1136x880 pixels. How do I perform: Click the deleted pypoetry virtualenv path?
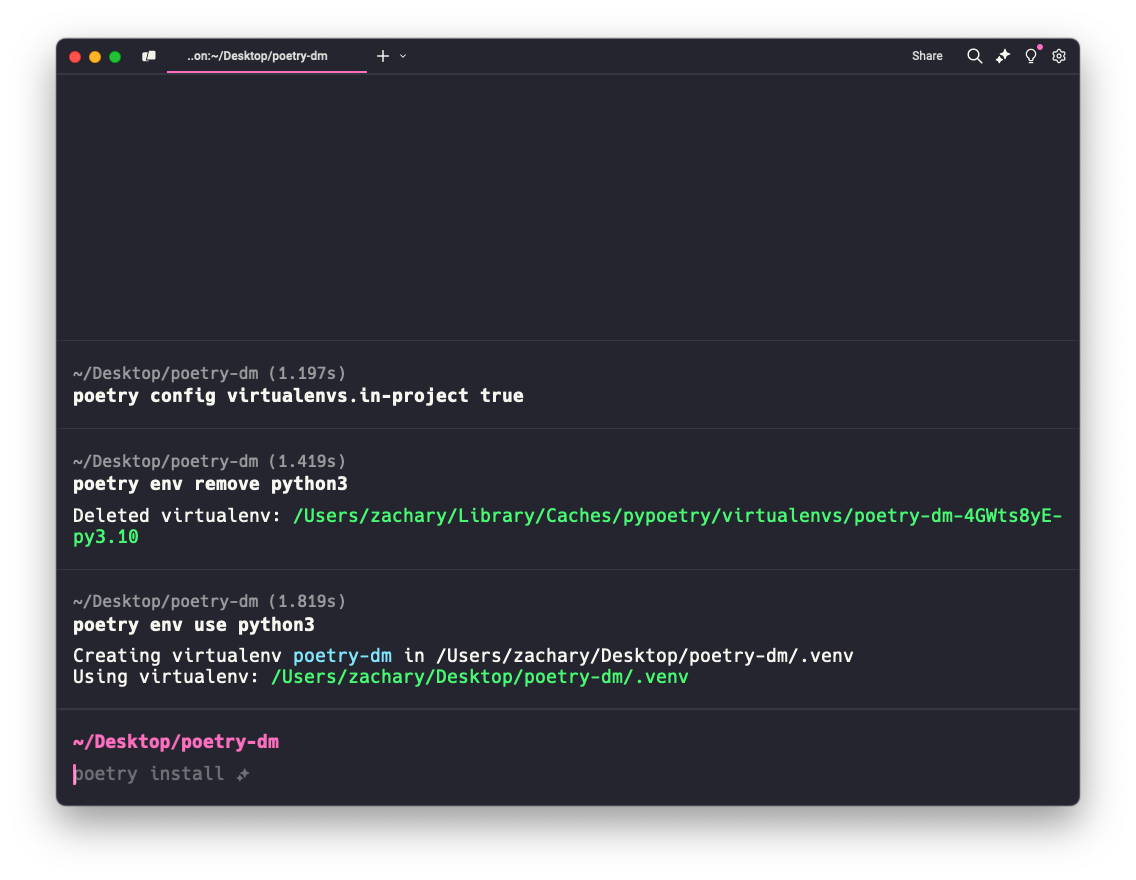(x=677, y=516)
